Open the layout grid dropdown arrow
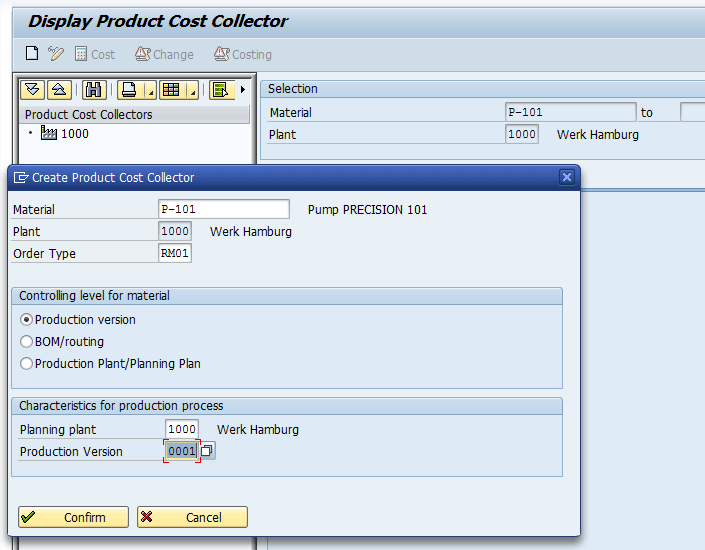Viewport: 705px width, 550px height. point(192,91)
